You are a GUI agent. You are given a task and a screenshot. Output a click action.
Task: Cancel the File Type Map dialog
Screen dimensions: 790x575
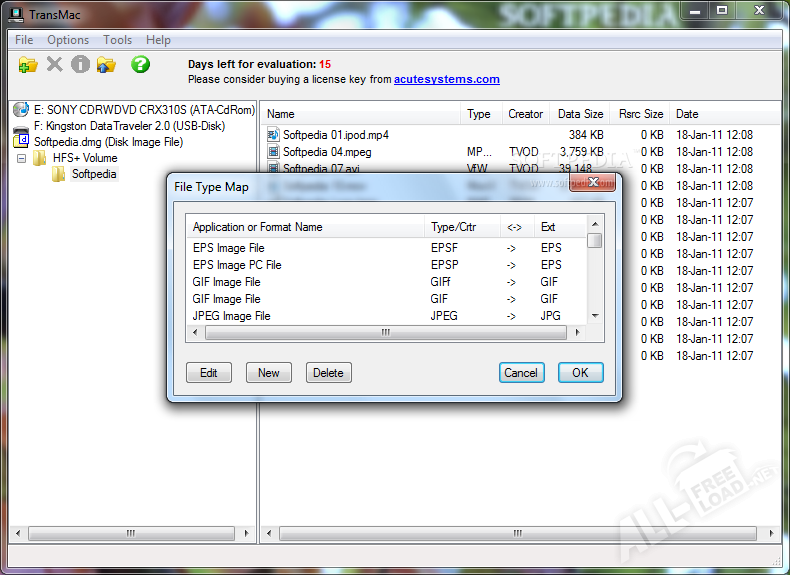[x=521, y=373]
